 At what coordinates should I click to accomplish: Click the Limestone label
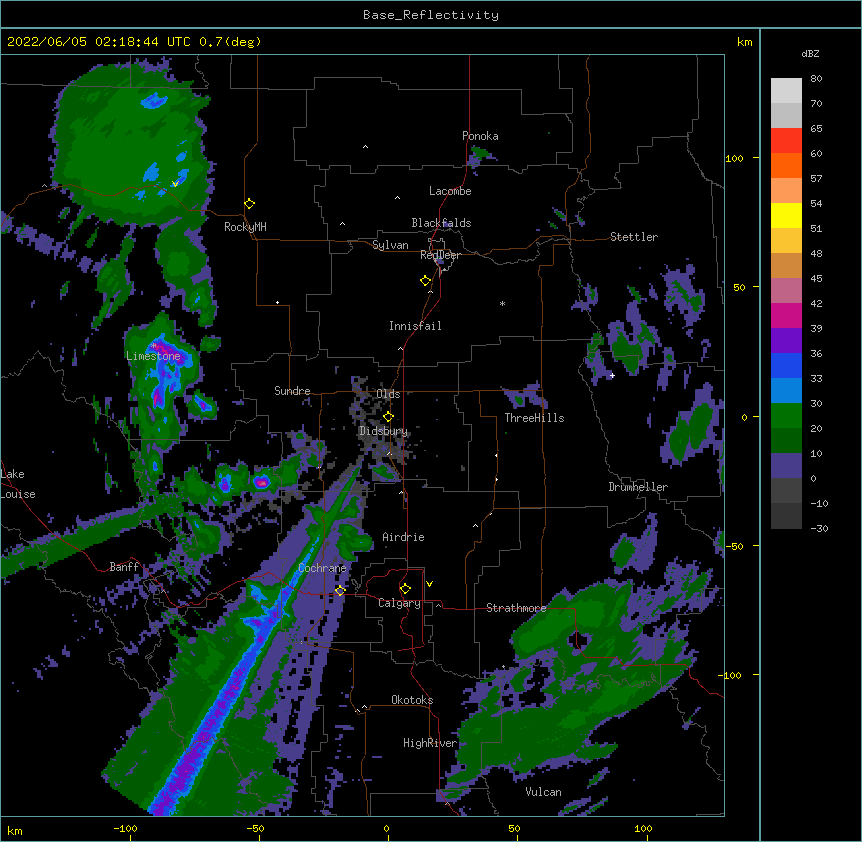point(153,356)
